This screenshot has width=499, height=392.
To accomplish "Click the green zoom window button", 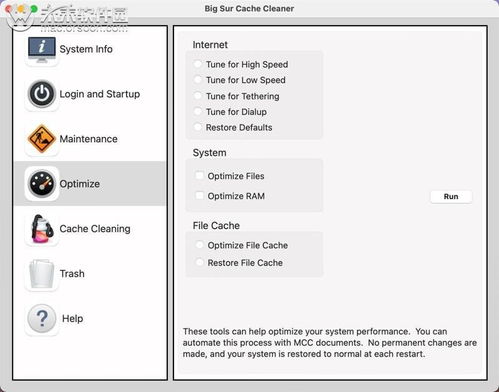I will point(33,9).
